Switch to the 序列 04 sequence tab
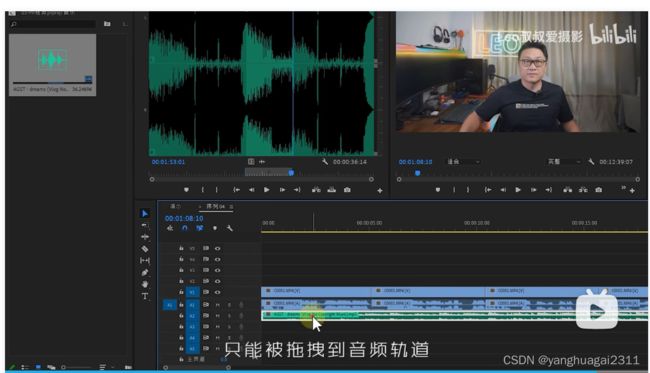 pyautogui.click(x=216, y=206)
